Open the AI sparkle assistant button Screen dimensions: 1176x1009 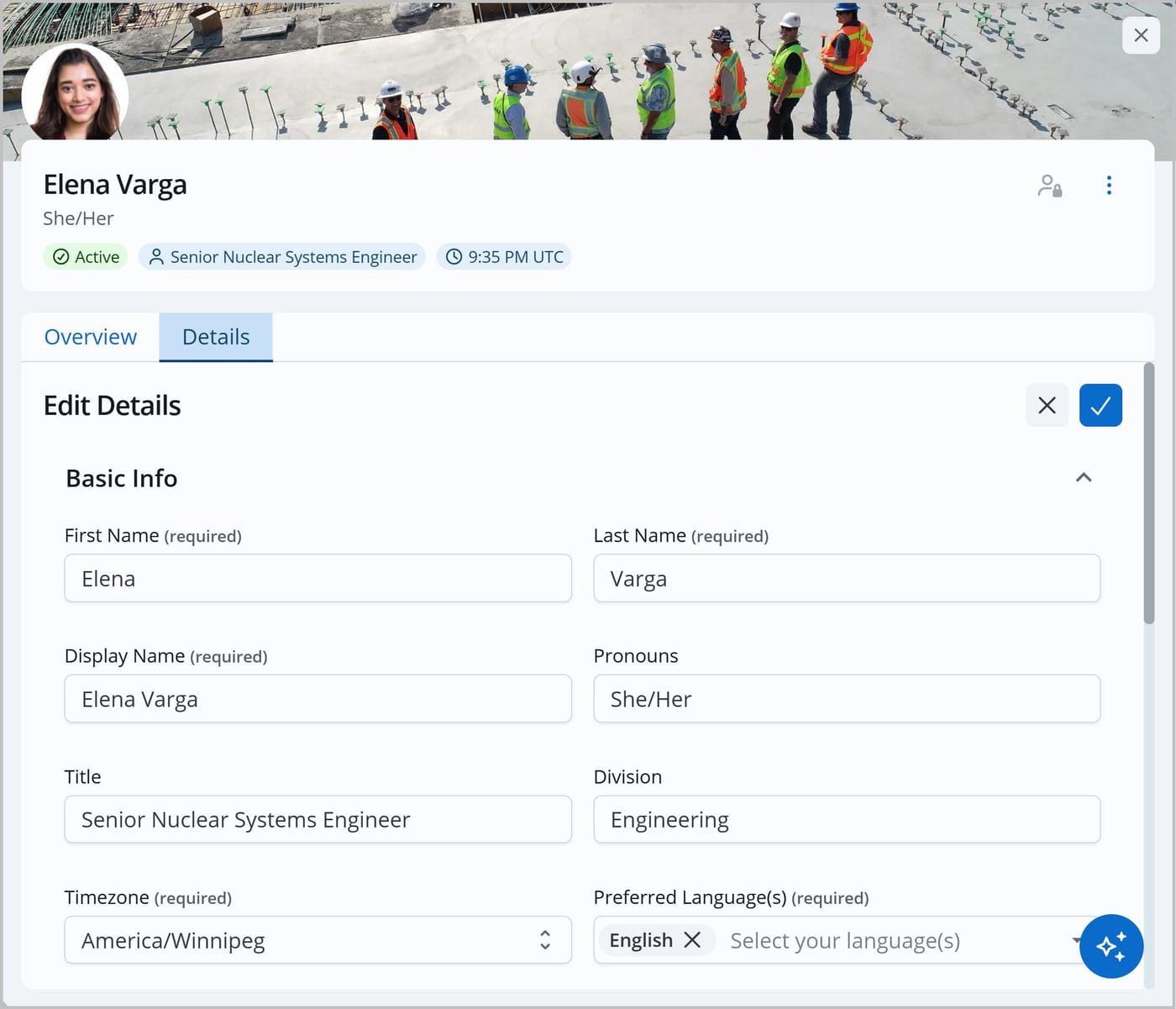[1111, 946]
